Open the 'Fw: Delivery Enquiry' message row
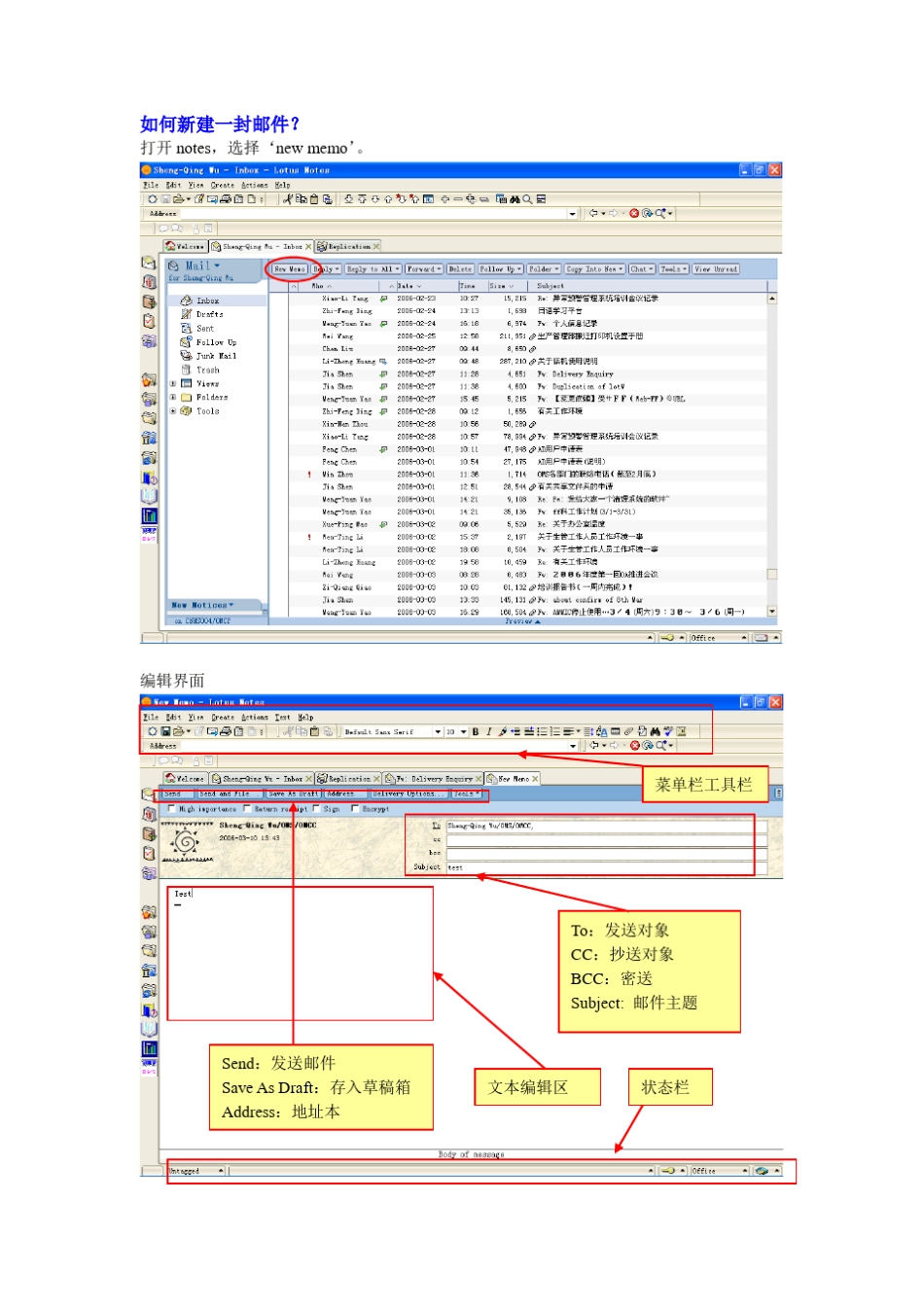Viewport: 924px width, 1307px height. pyautogui.click(x=533, y=374)
